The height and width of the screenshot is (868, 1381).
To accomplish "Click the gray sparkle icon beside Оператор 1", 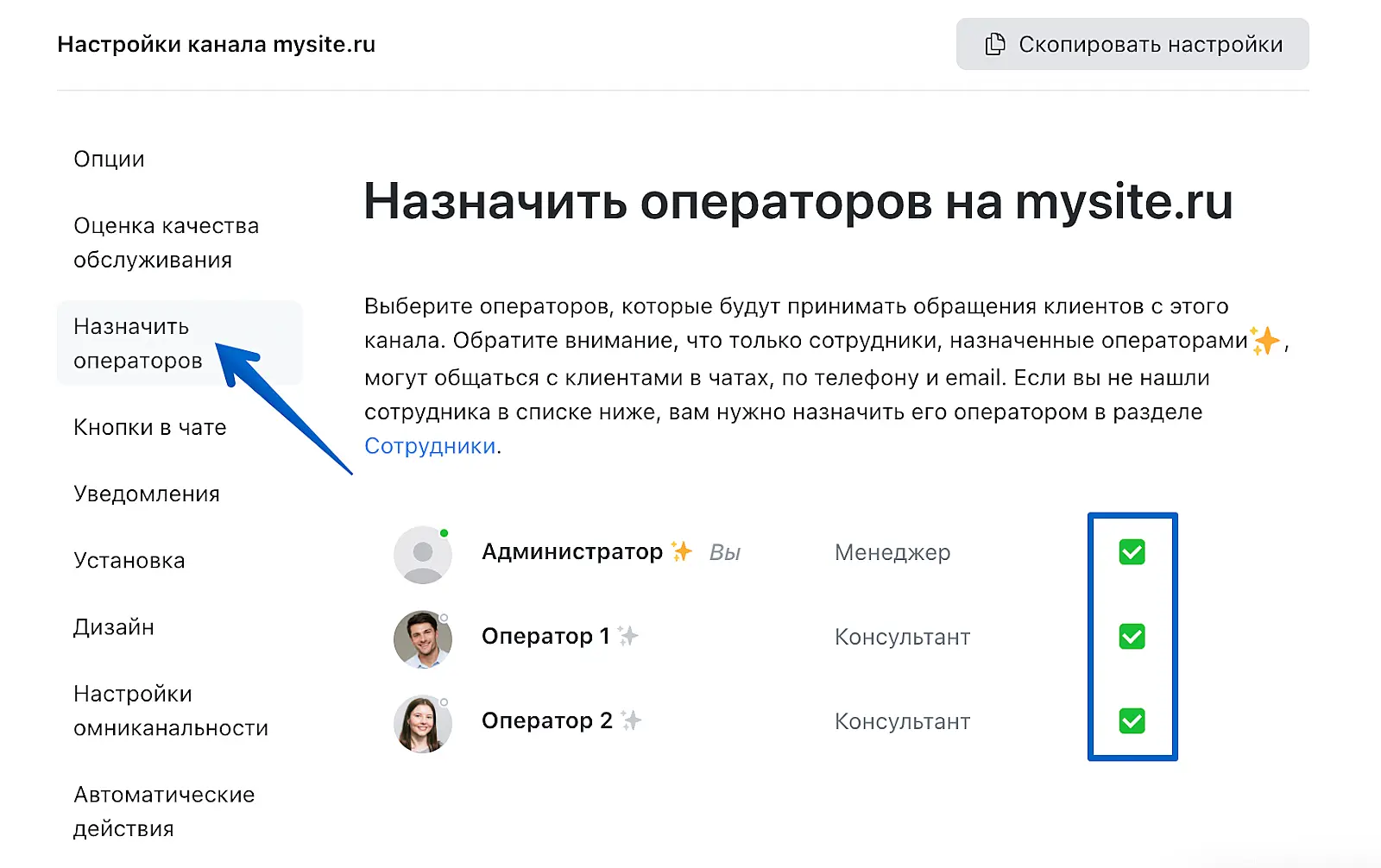I will click(x=628, y=636).
